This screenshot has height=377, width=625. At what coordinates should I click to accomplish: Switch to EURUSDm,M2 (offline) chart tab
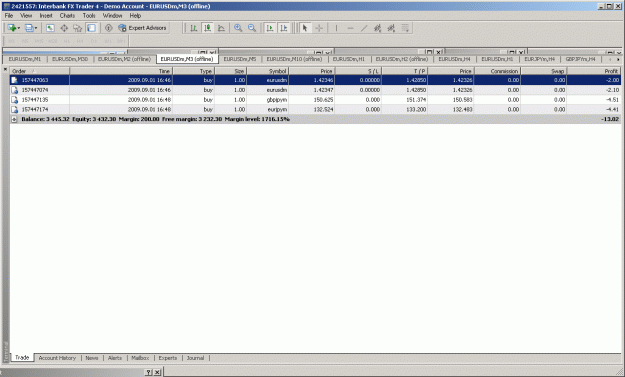(x=124, y=59)
